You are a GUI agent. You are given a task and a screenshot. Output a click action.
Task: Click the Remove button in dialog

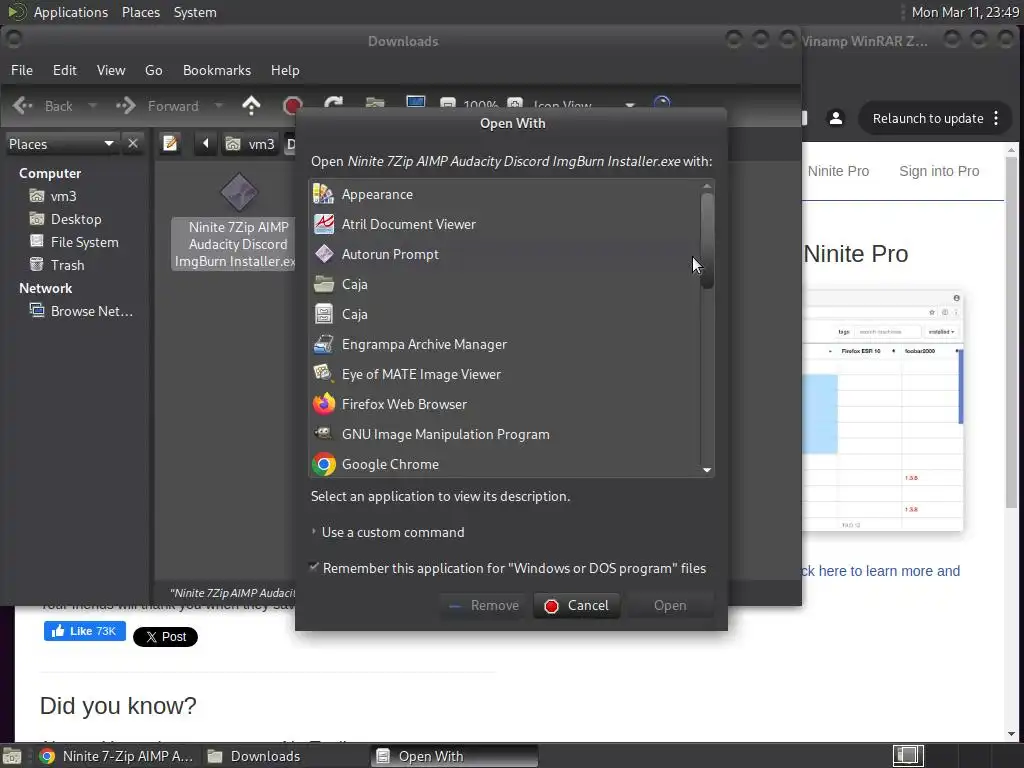pyautogui.click(x=484, y=605)
